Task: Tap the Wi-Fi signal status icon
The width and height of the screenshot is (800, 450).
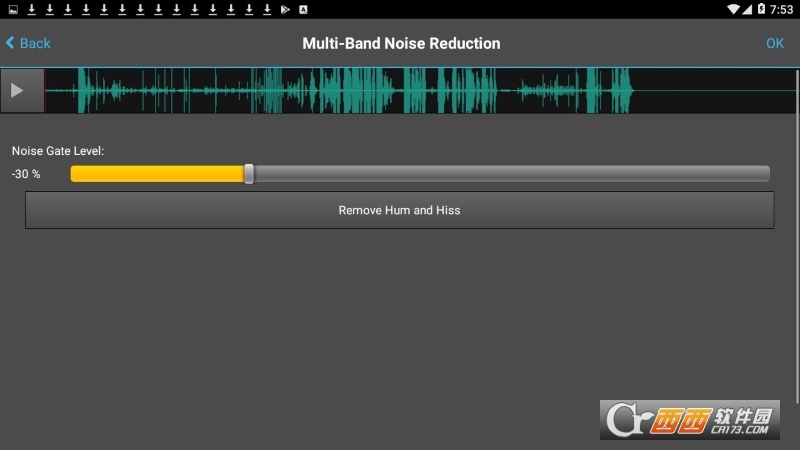Action: click(735, 10)
